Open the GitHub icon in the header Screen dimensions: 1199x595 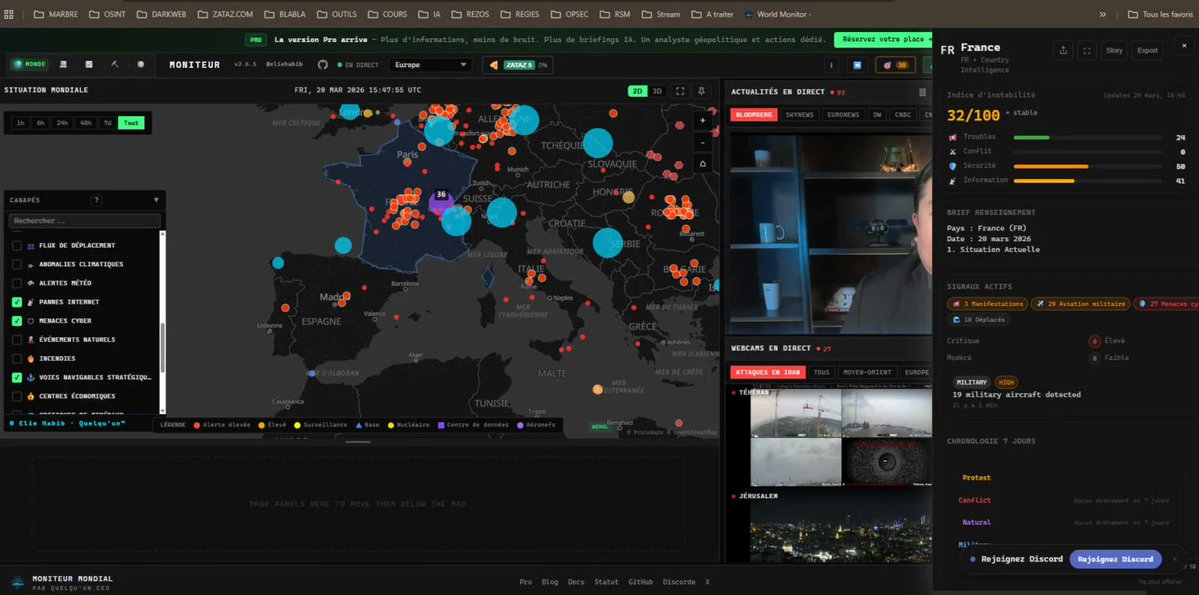pyautogui.click(x=323, y=65)
